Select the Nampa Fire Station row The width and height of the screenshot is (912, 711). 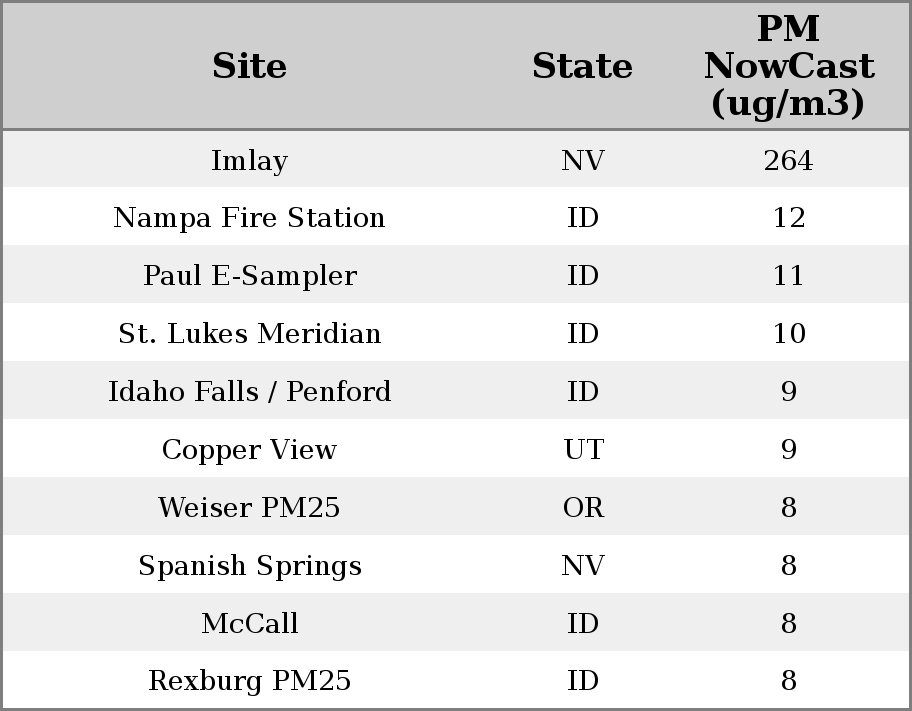tap(249, 218)
